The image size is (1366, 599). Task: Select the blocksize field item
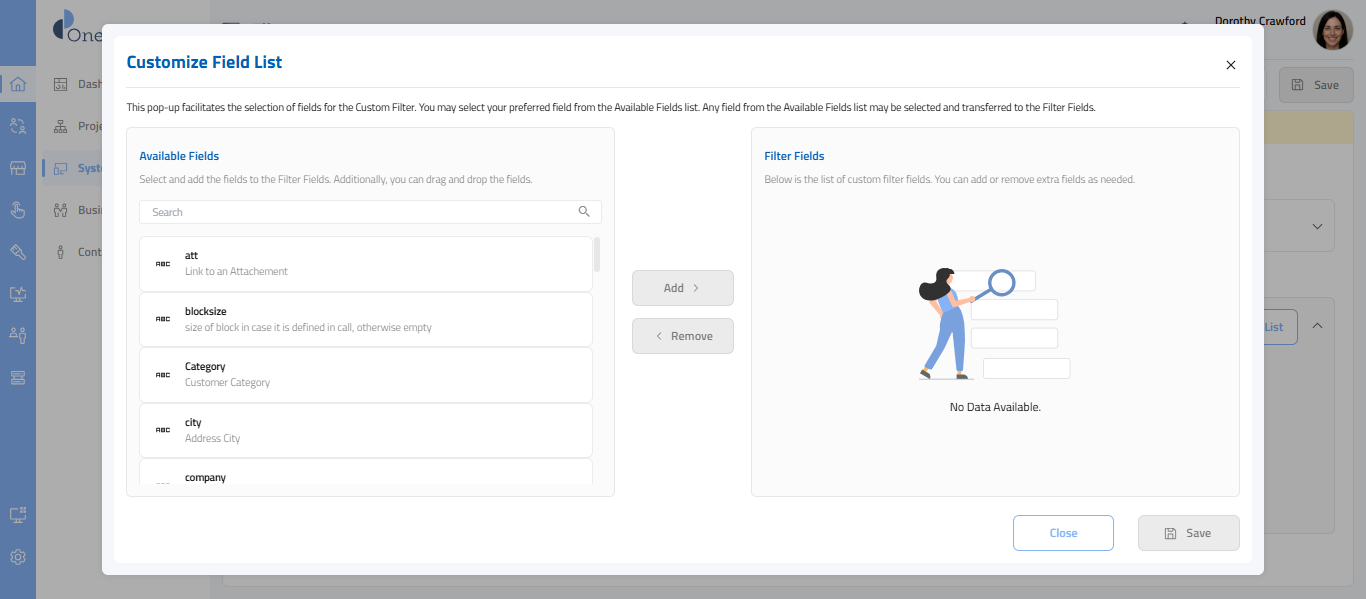365,319
